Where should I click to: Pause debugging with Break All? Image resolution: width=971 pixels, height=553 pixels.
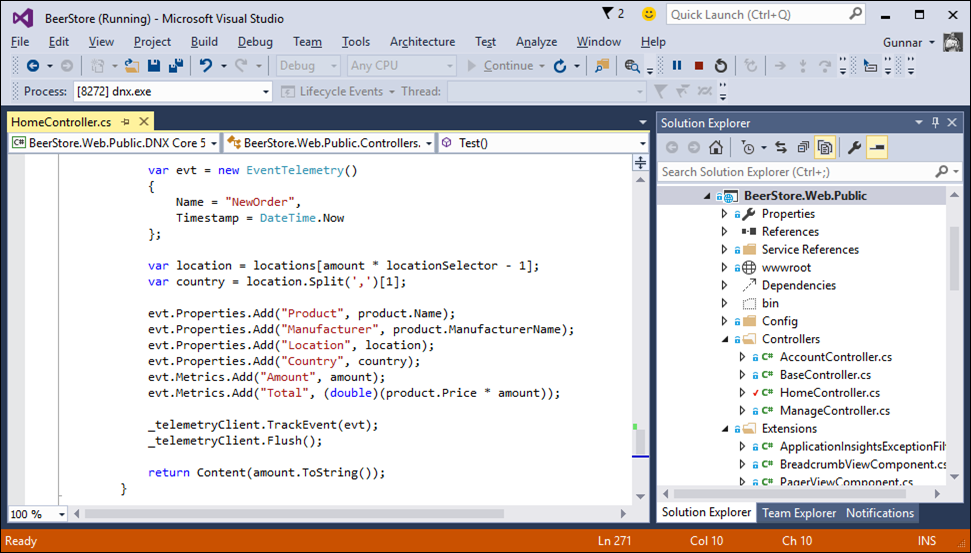point(677,66)
